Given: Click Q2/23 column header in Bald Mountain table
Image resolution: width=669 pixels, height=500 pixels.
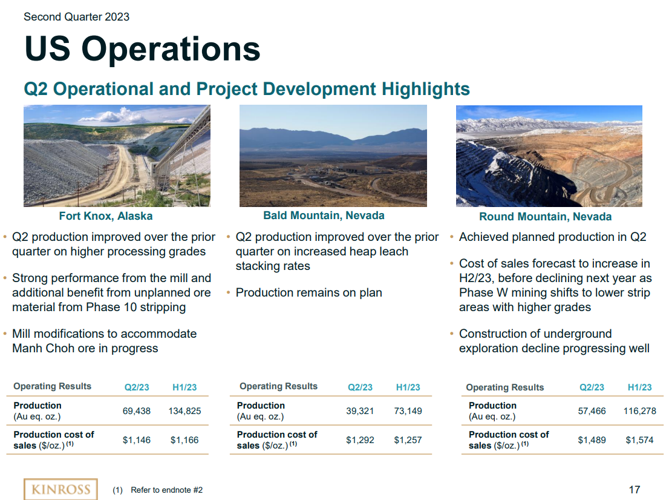Looking at the screenshot, I should click(x=360, y=387).
